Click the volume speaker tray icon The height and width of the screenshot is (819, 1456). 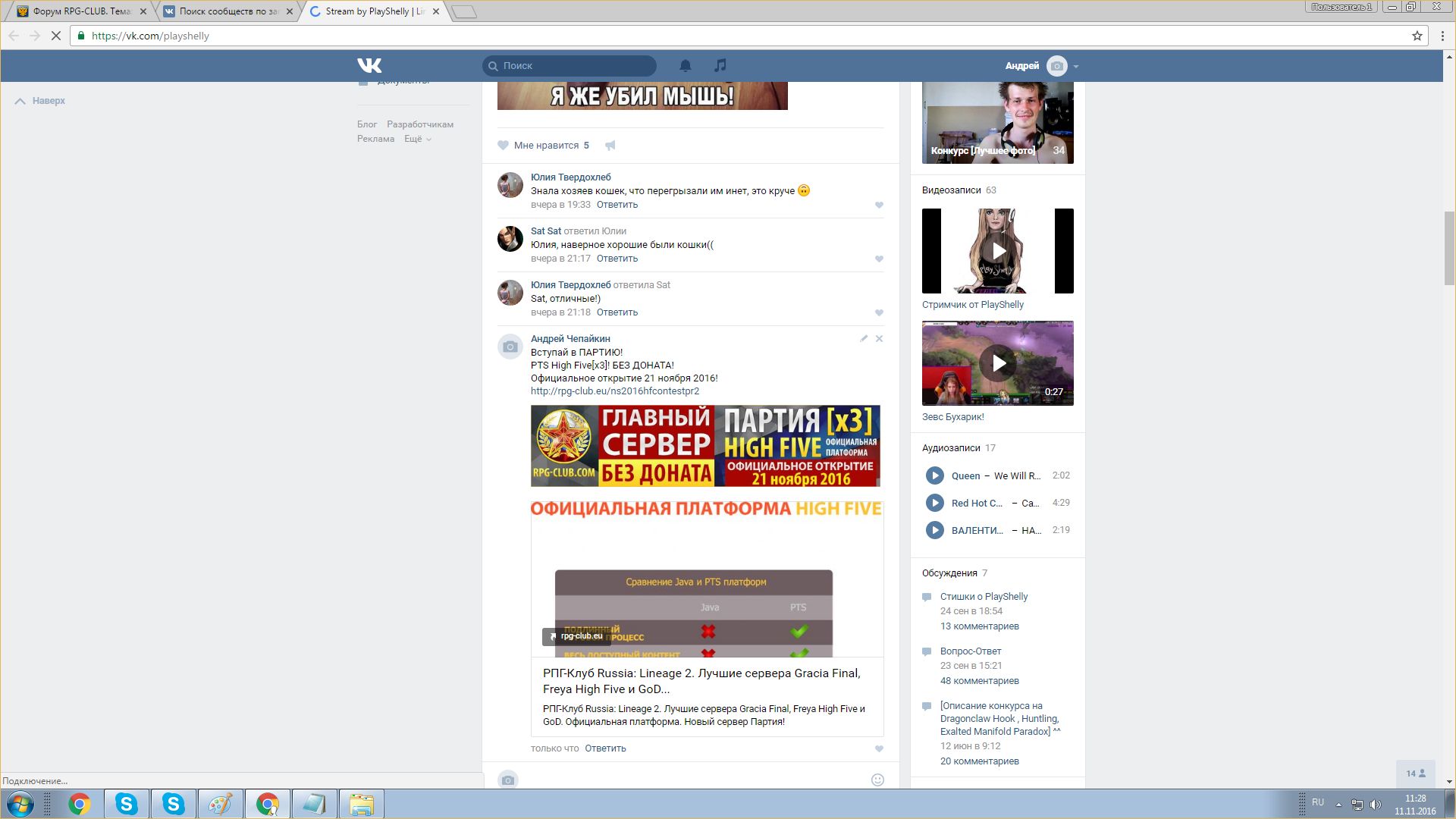(x=1376, y=804)
